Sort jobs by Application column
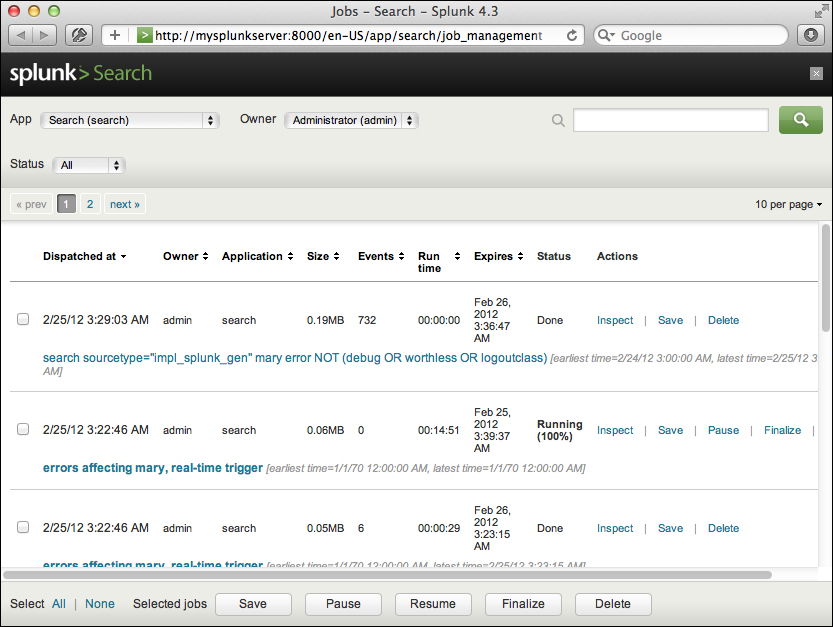This screenshot has height=627, width=833. click(x=258, y=256)
